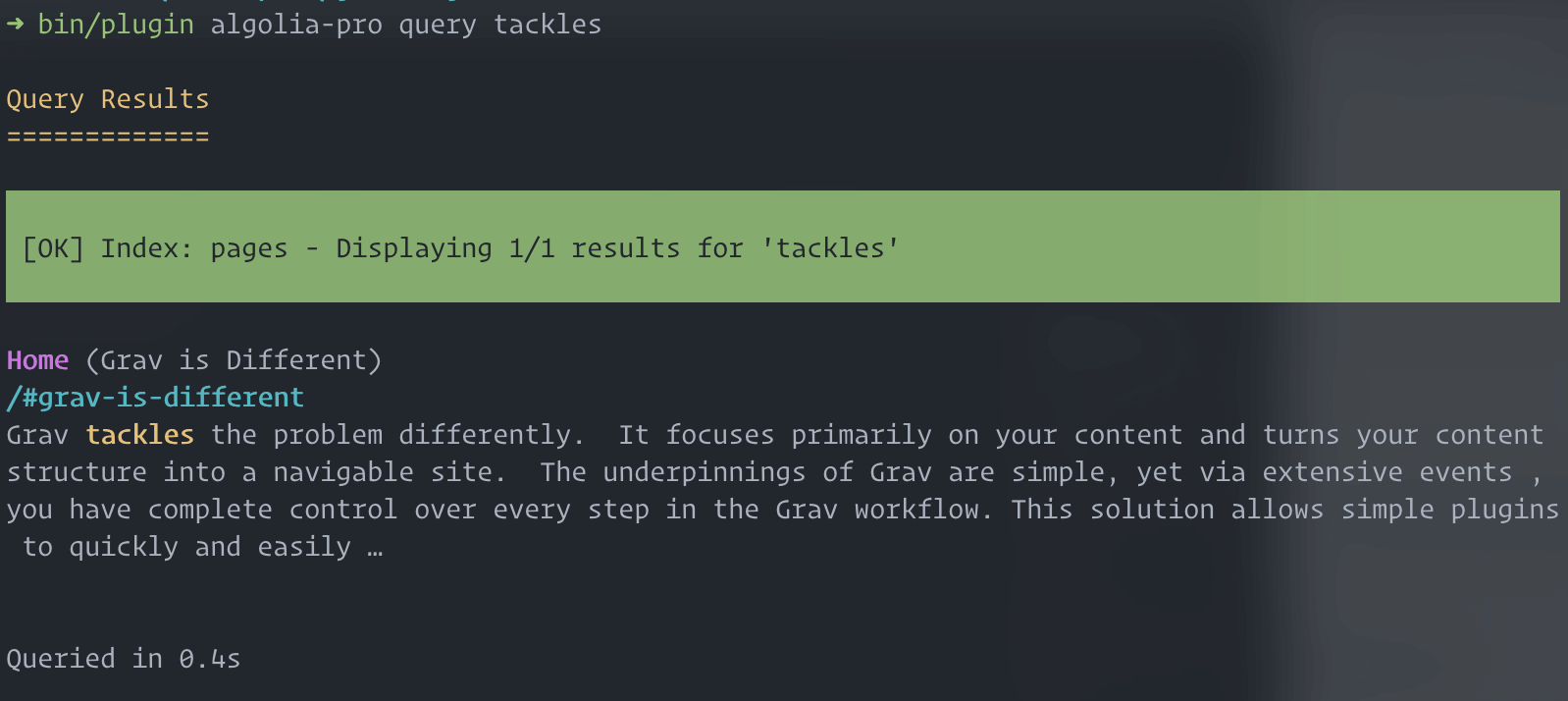Click the Query Results heading

[108, 99]
